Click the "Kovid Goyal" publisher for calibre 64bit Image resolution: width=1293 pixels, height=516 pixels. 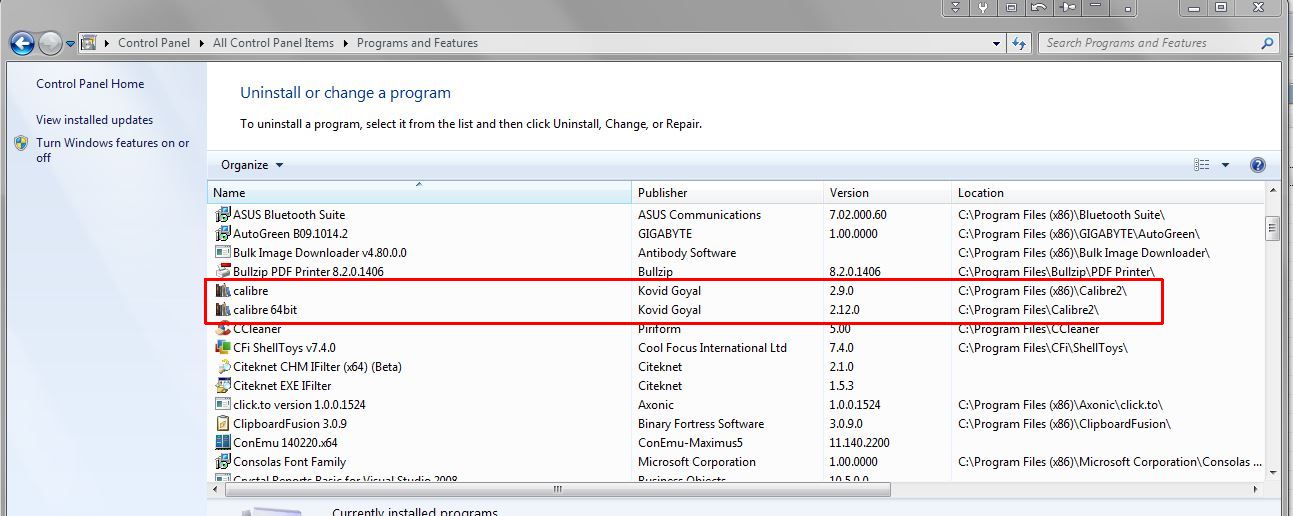[669, 310]
